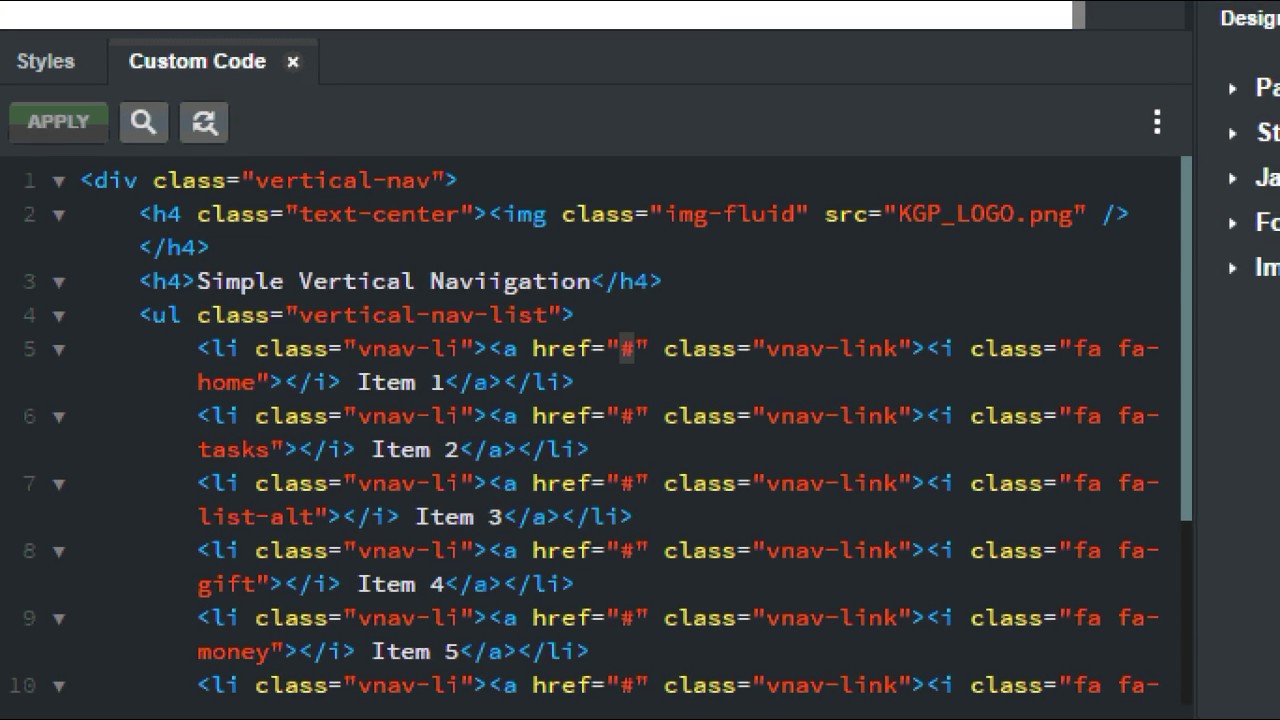Collapse code fold arrow on line 8
Viewport: 1280px width, 720px height.
coord(59,551)
